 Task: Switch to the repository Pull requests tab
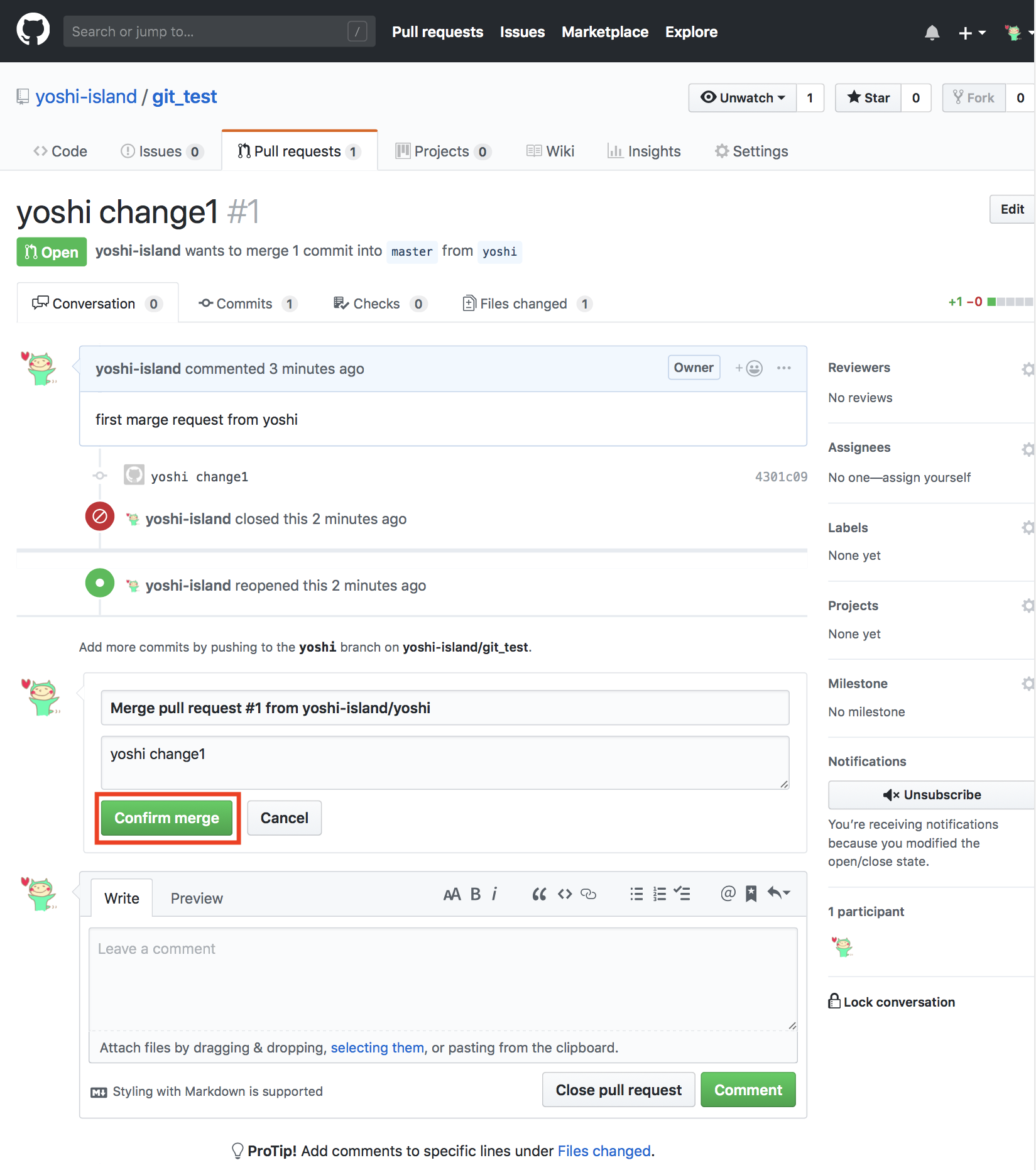(299, 151)
